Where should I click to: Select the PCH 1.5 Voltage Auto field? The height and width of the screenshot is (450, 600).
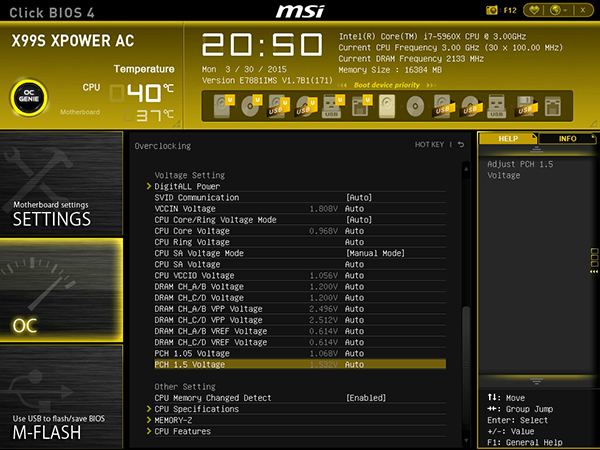[x=354, y=364]
